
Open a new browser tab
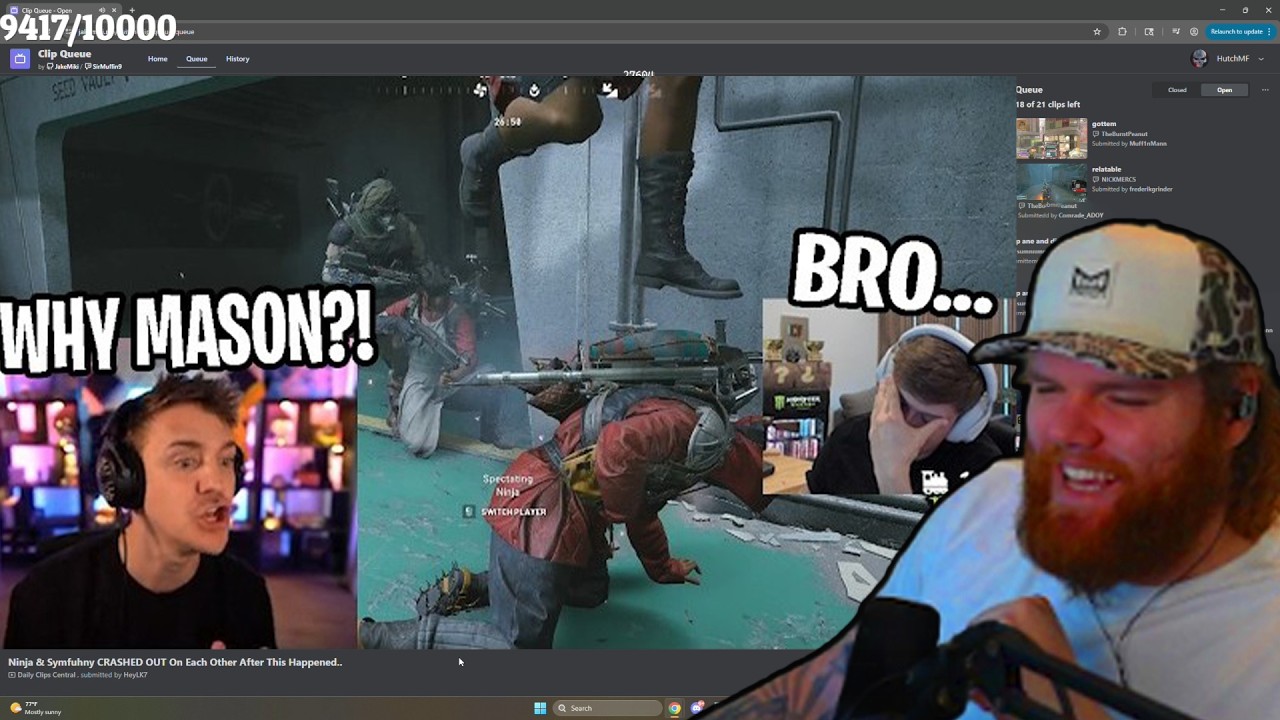[x=132, y=10]
